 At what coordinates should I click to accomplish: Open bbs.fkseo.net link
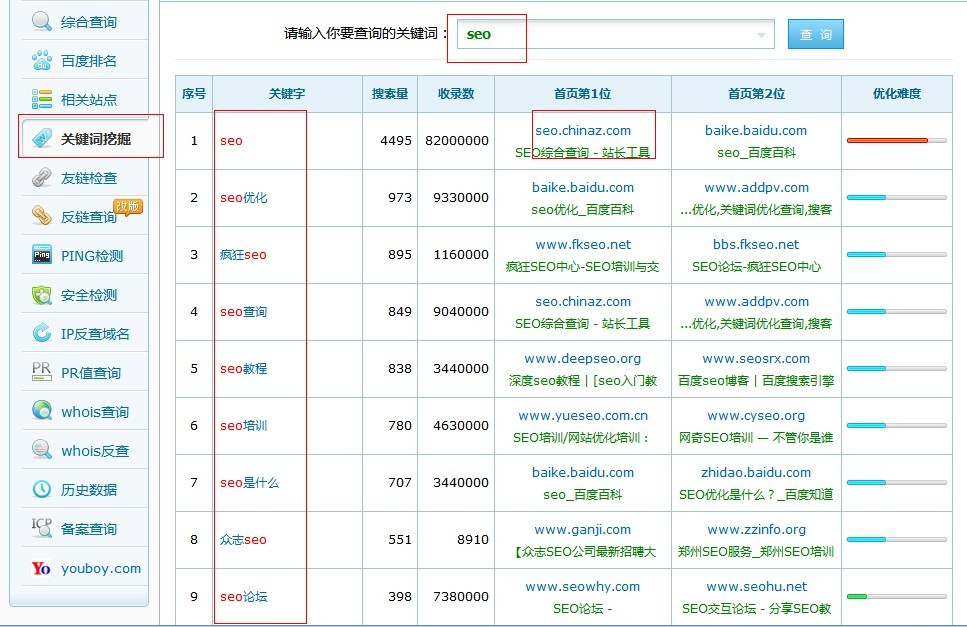(x=756, y=244)
